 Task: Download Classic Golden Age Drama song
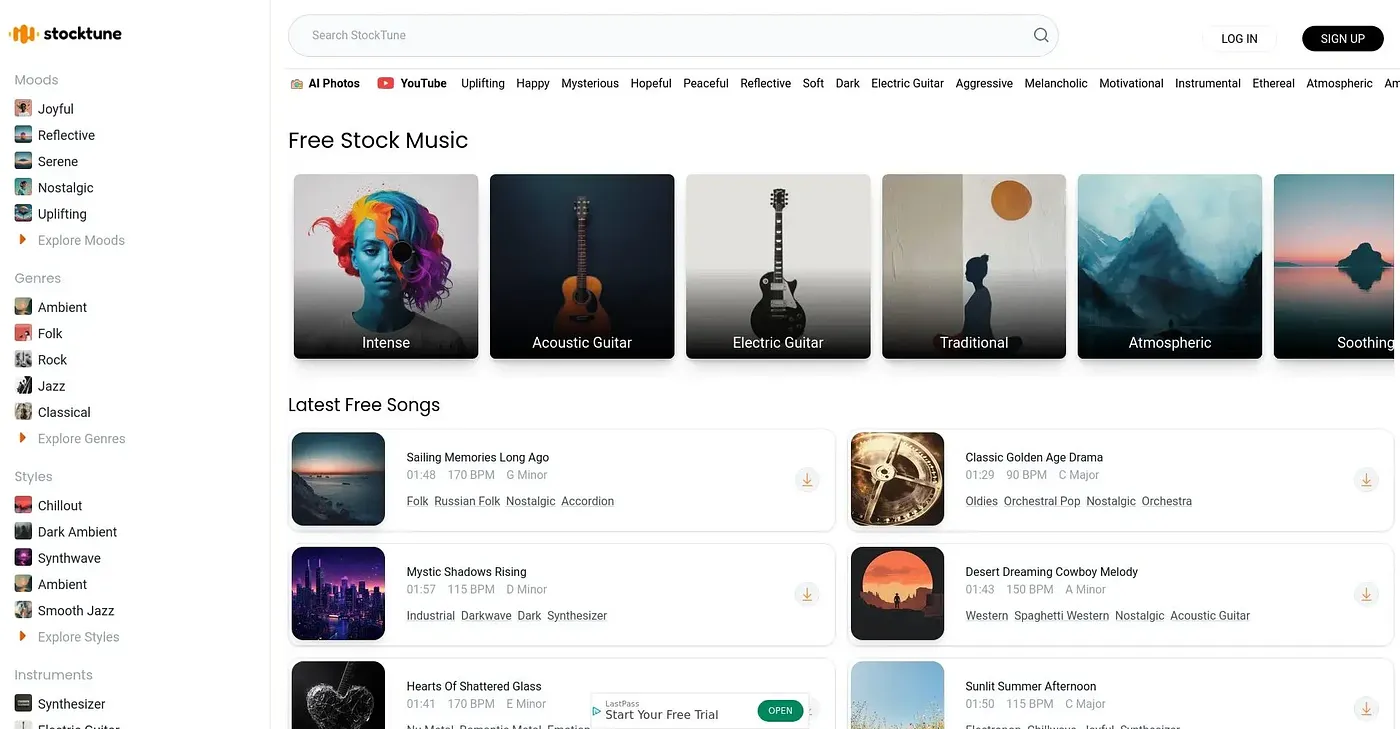pyautogui.click(x=1366, y=480)
